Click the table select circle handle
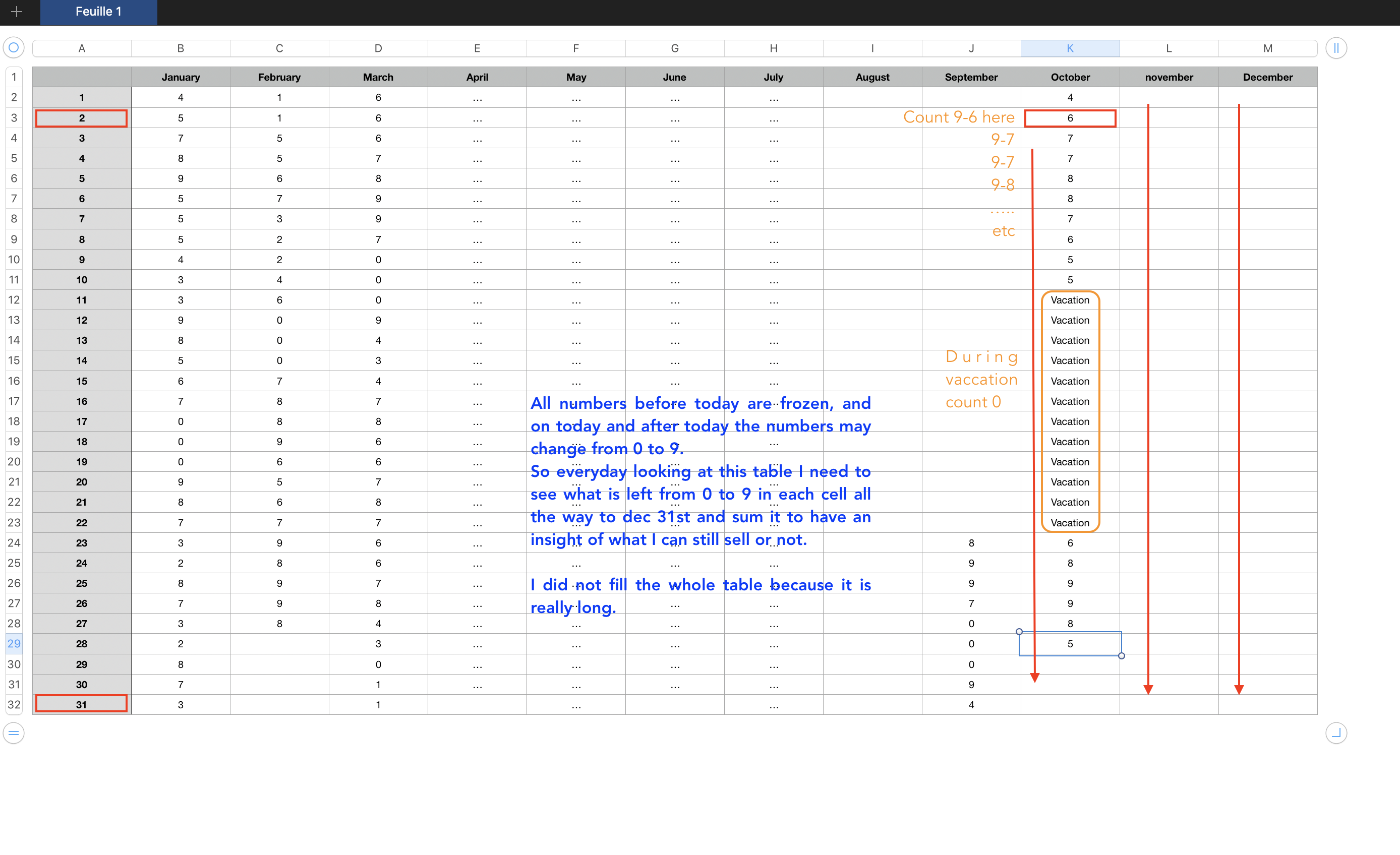The height and width of the screenshot is (855, 1400). point(14,48)
